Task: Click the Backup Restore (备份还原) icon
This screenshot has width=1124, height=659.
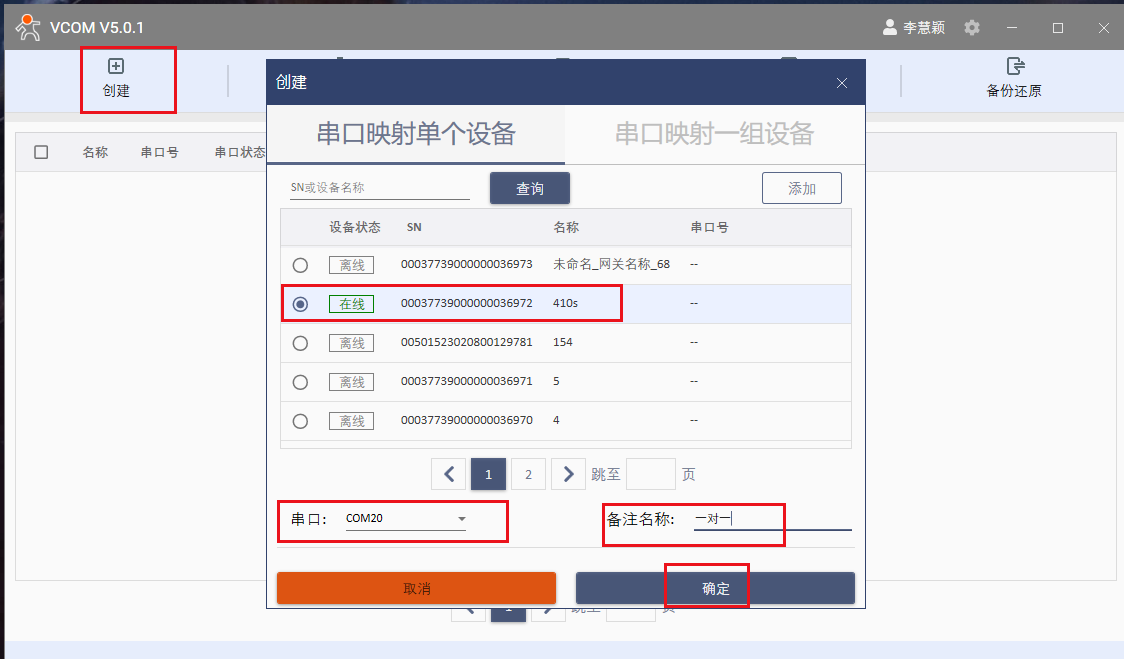Action: point(1015,67)
